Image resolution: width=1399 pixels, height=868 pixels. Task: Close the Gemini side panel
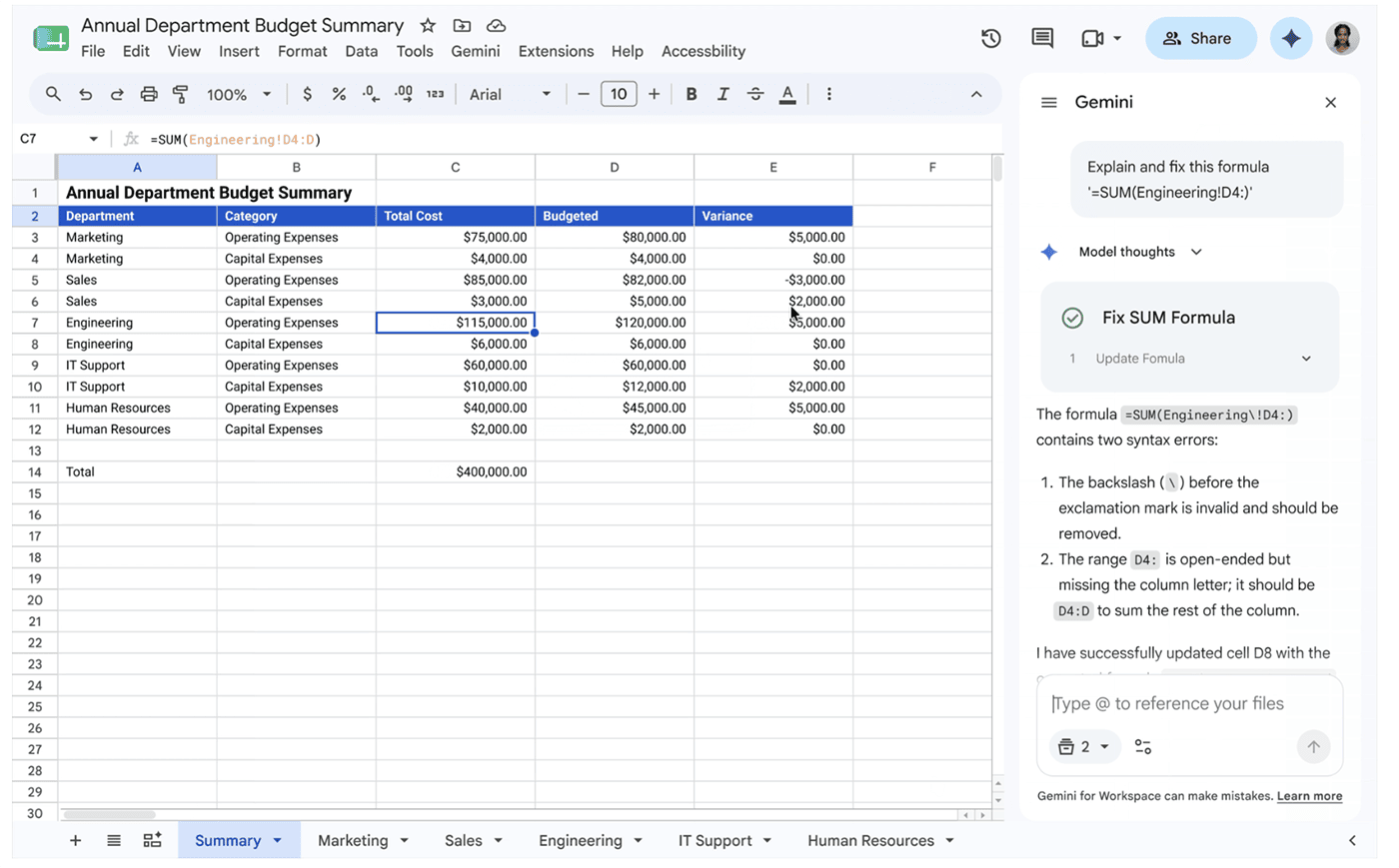(x=1330, y=102)
